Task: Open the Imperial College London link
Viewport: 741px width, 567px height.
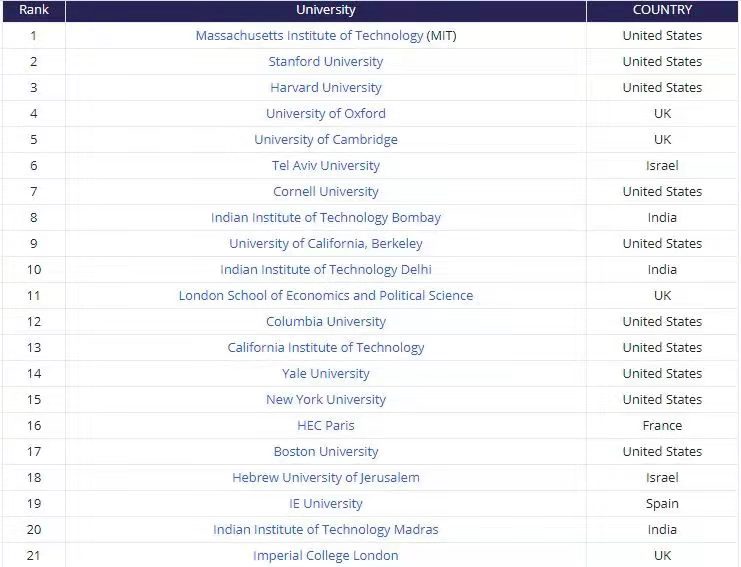Action: click(326, 555)
